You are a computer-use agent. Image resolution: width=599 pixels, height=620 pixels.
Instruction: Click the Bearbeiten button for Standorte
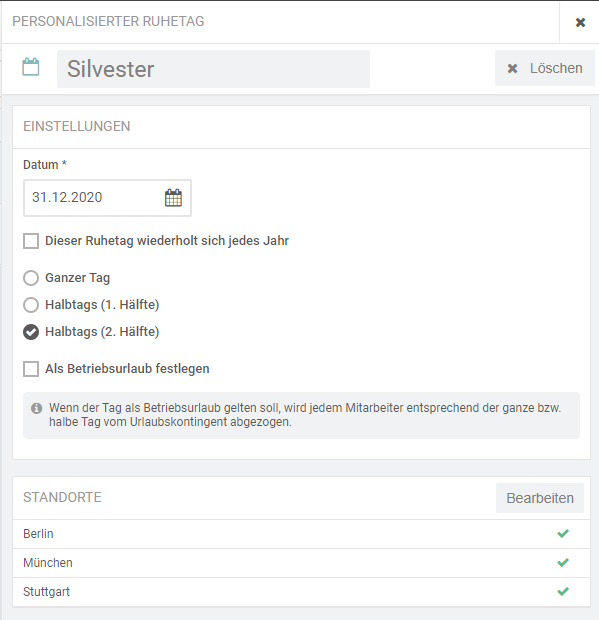point(540,498)
